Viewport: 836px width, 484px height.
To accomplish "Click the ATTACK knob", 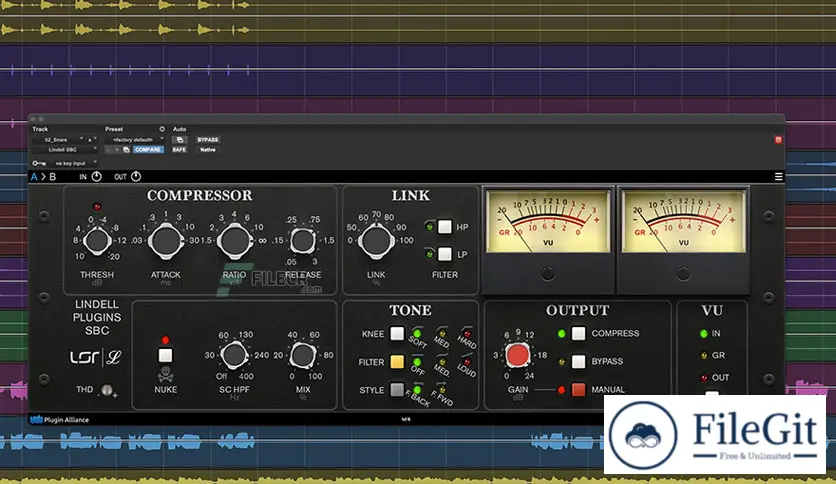I will pyautogui.click(x=165, y=240).
